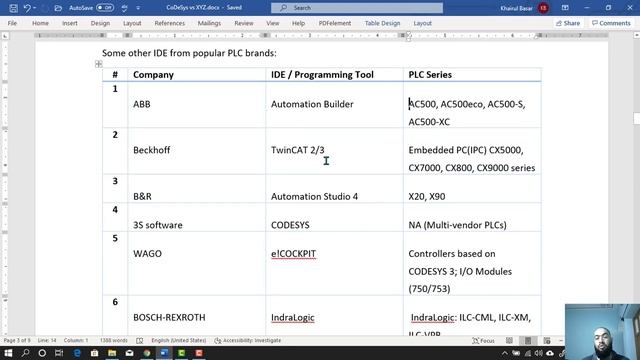Image resolution: width=640 pixels, height=360 pixels.
Task: Switch to the Table Design tab
Action: (x=382, y=23)
